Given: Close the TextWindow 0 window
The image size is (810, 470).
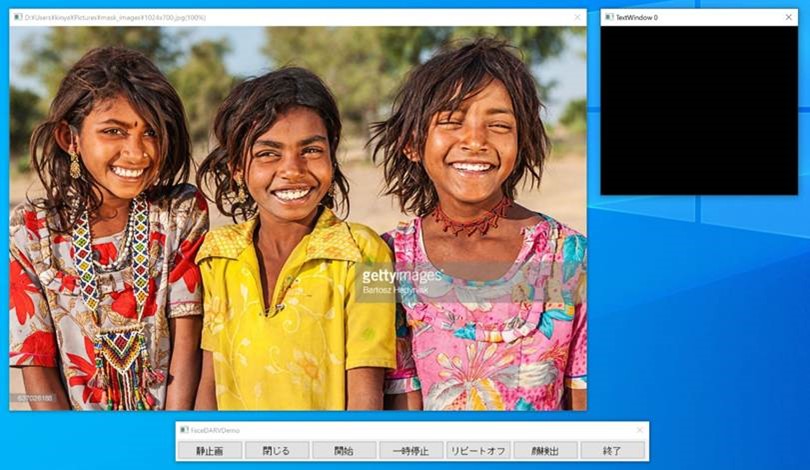Looking at the screenshot, I should coord(788,17).
